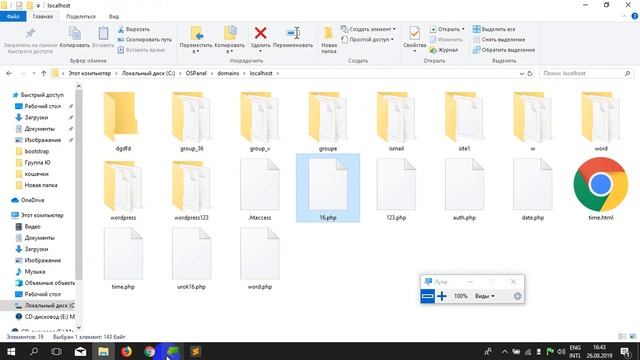The image size is (640, 360).
Task: Open Magnifier Виды dropdown
Action: [x=484, y=296]
